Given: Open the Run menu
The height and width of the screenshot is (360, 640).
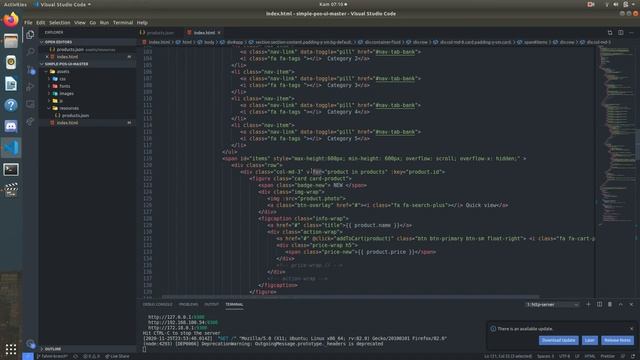Looking at the screenshot, I should [104, 22].
